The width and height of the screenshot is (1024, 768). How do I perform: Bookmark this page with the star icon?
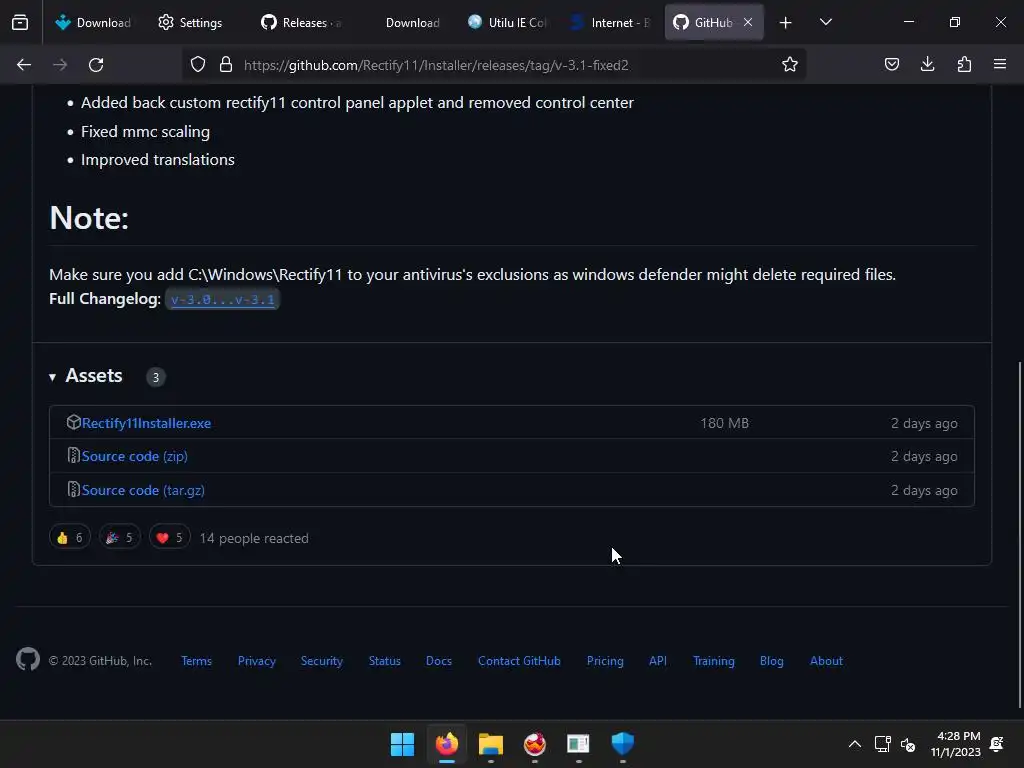pyautogui.click(x=790, y=65)
